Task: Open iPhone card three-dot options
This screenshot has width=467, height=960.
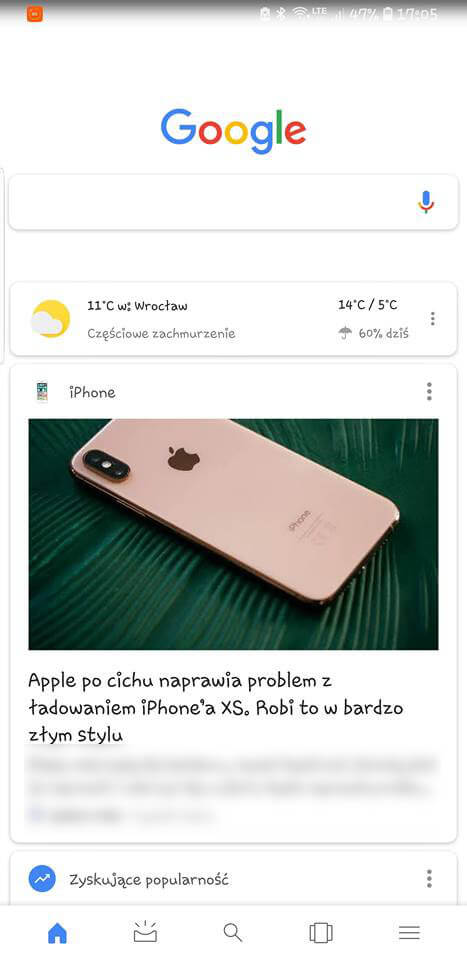Action: (x=429, y=391)
